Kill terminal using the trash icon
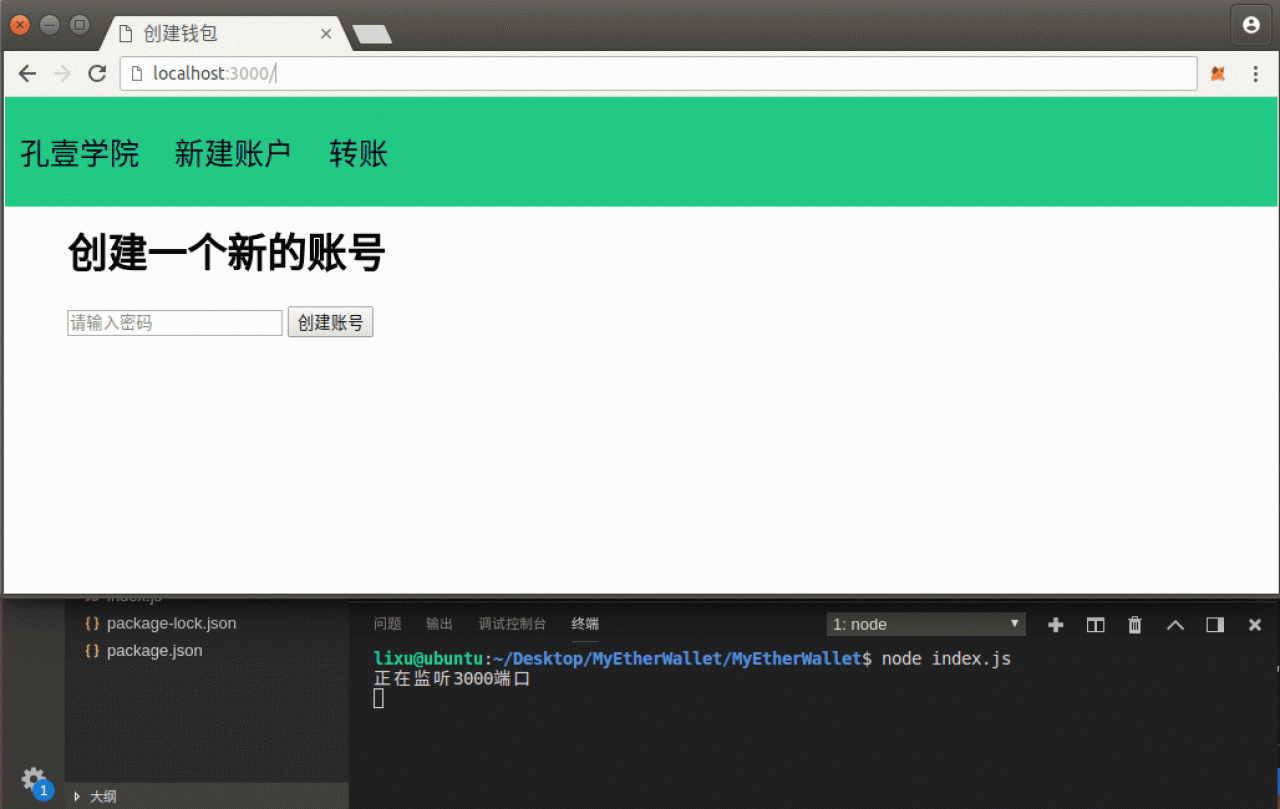The image size is (1280, 809). pos(1135,625)
